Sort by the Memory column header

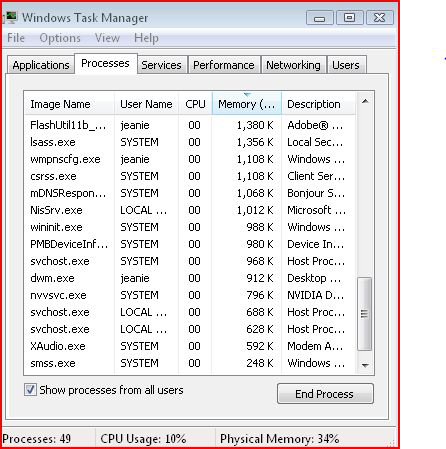pos(247,104)
